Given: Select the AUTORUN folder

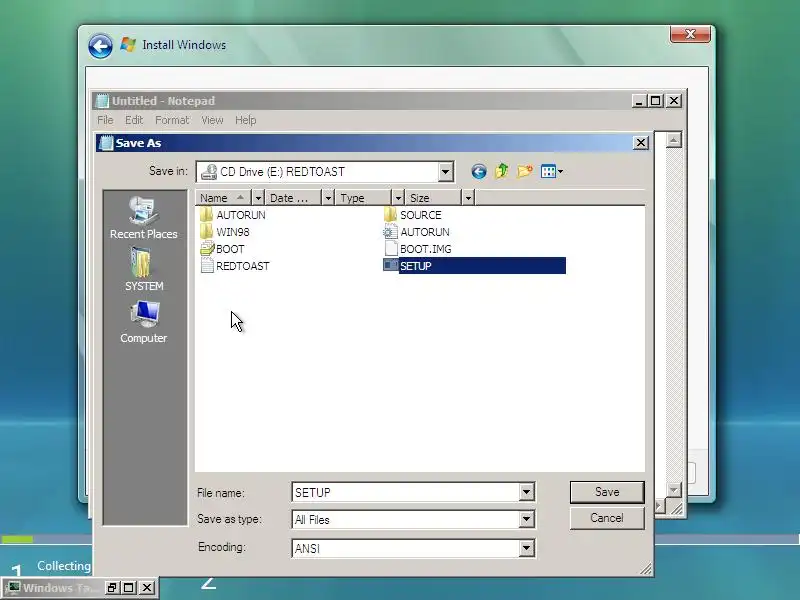Looking at the screenshot, I should [x=233, y=215].
